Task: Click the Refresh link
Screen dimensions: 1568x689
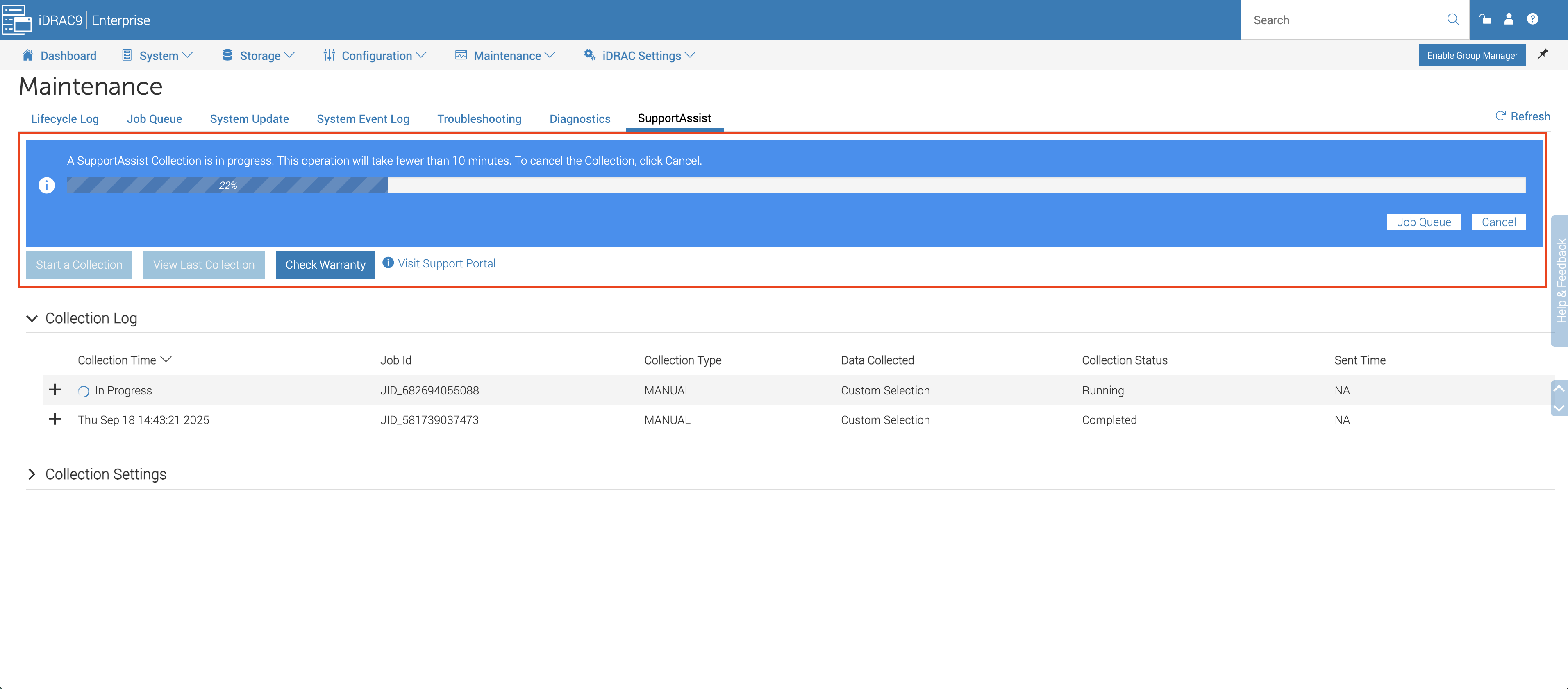Action: pos(1523,116)
